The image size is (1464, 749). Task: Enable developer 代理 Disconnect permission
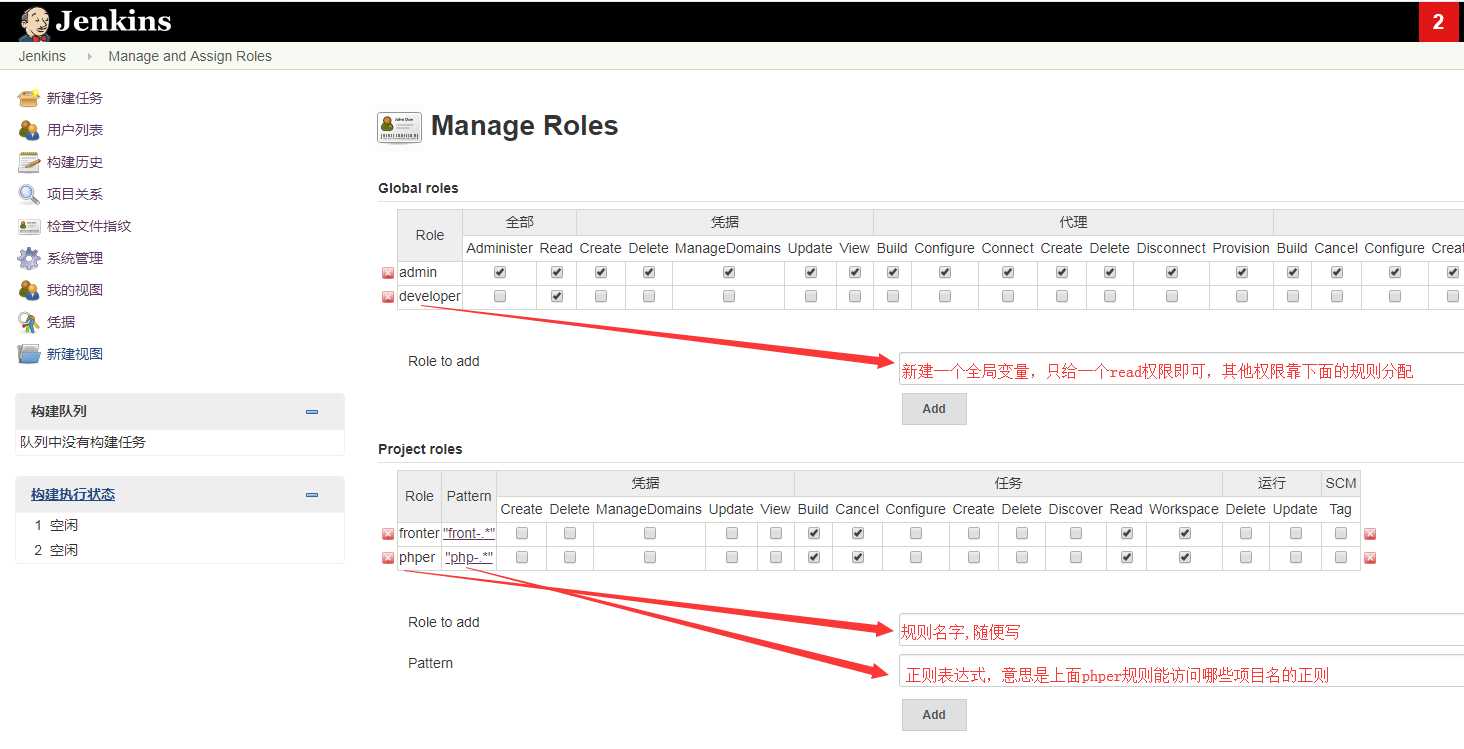pyautogui.click(x=1172, y=296)
